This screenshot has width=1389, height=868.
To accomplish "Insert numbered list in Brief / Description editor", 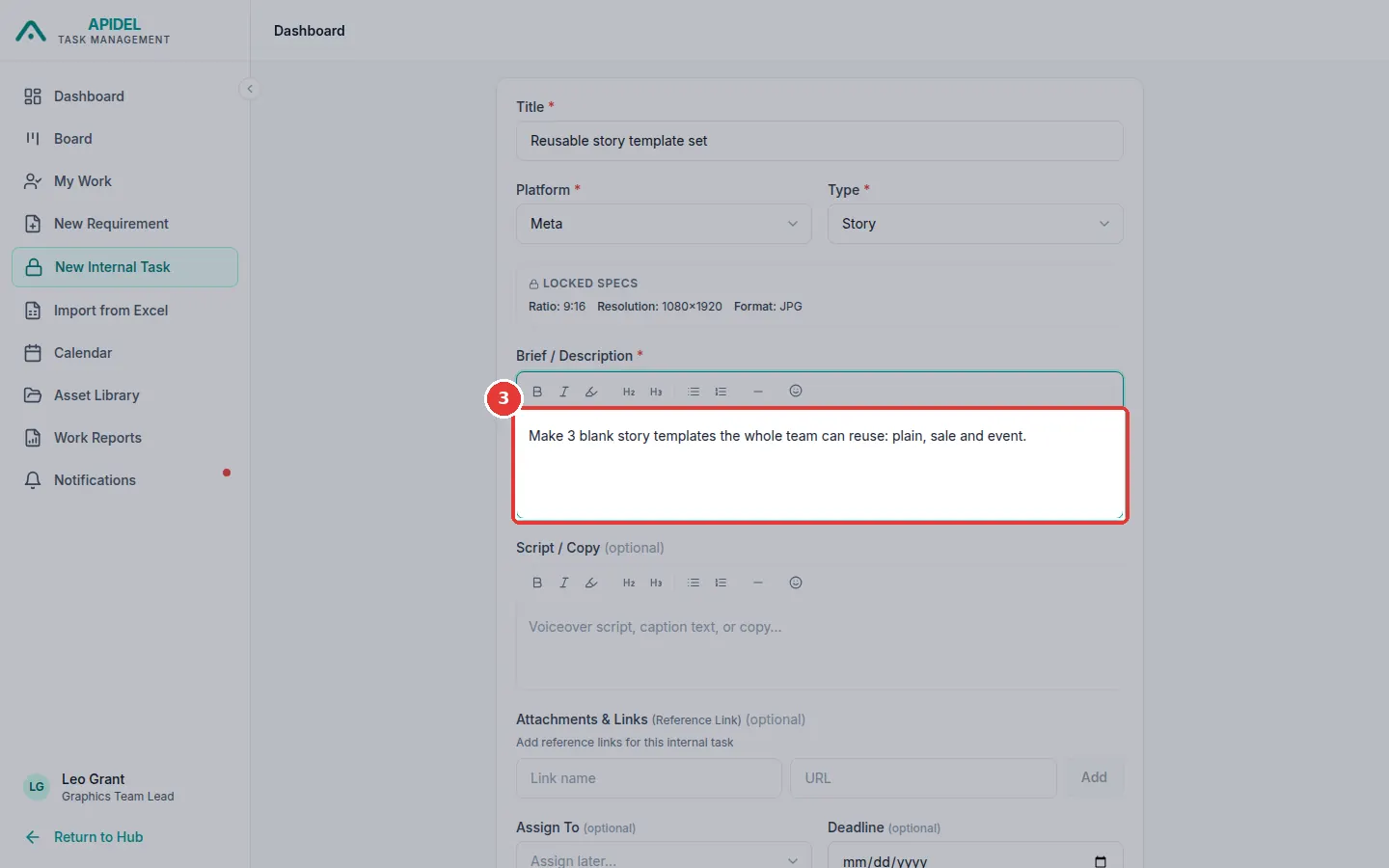I will click(x=721, y=392).
